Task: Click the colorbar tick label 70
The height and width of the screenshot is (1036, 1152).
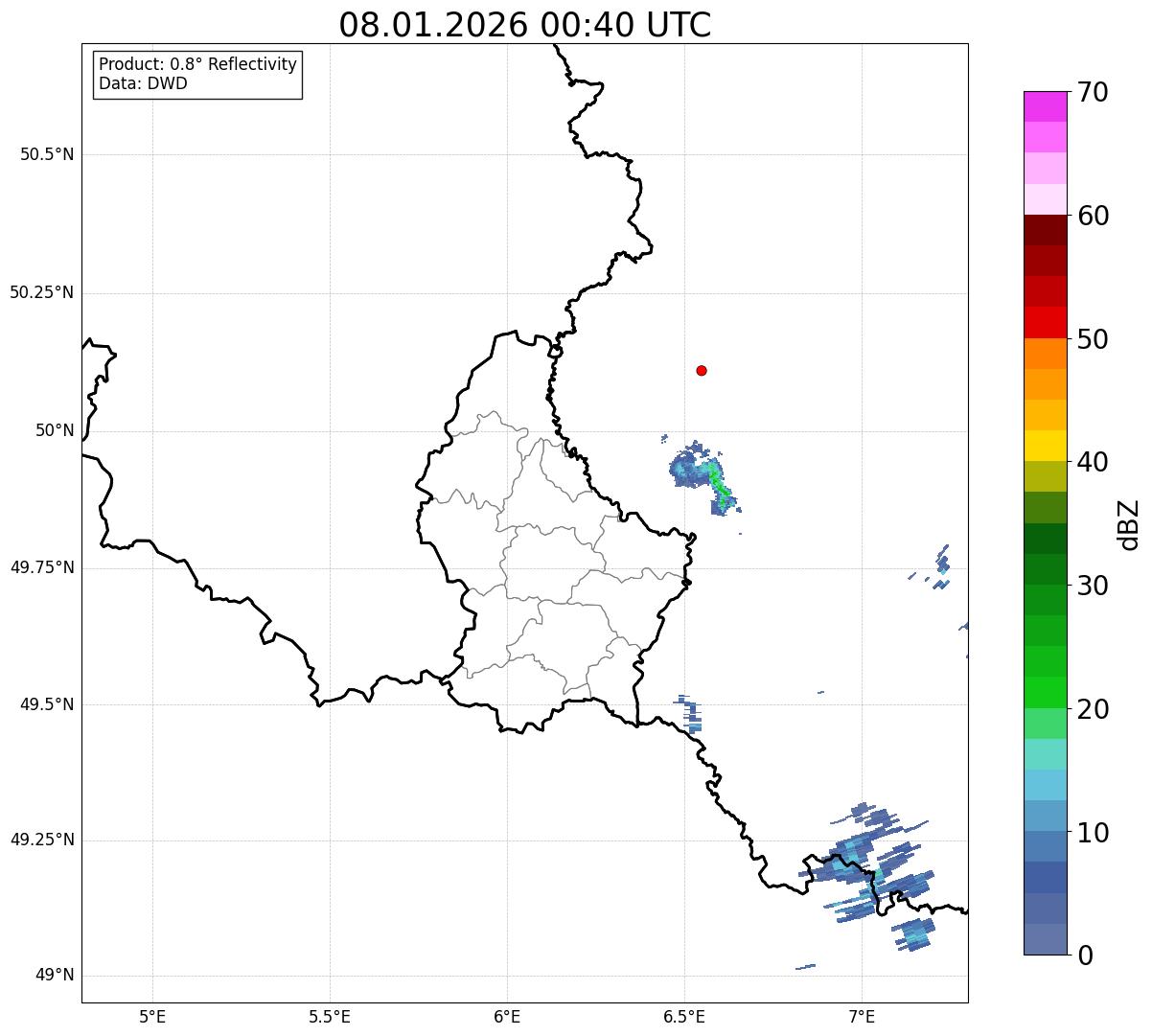Action: click(1093, 92)
